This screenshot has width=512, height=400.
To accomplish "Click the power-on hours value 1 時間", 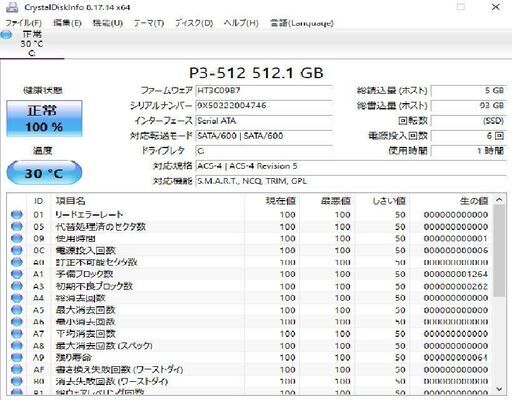I will 468,151.
